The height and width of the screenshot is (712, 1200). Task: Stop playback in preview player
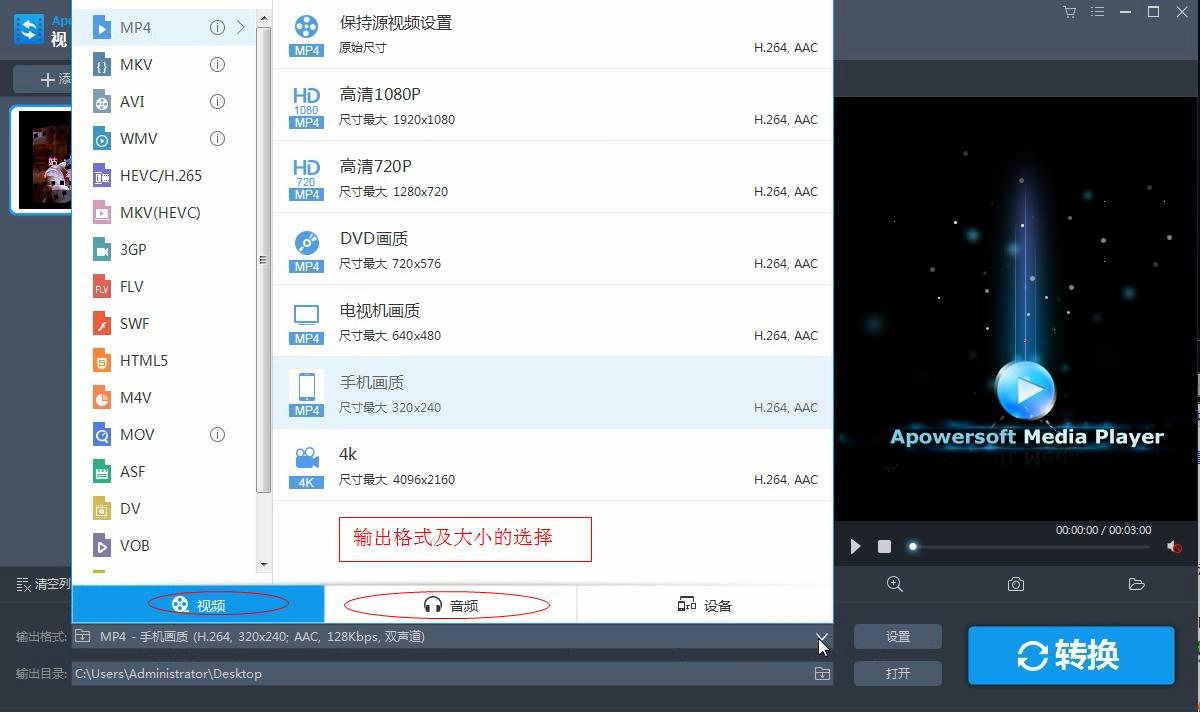(884, 546)
